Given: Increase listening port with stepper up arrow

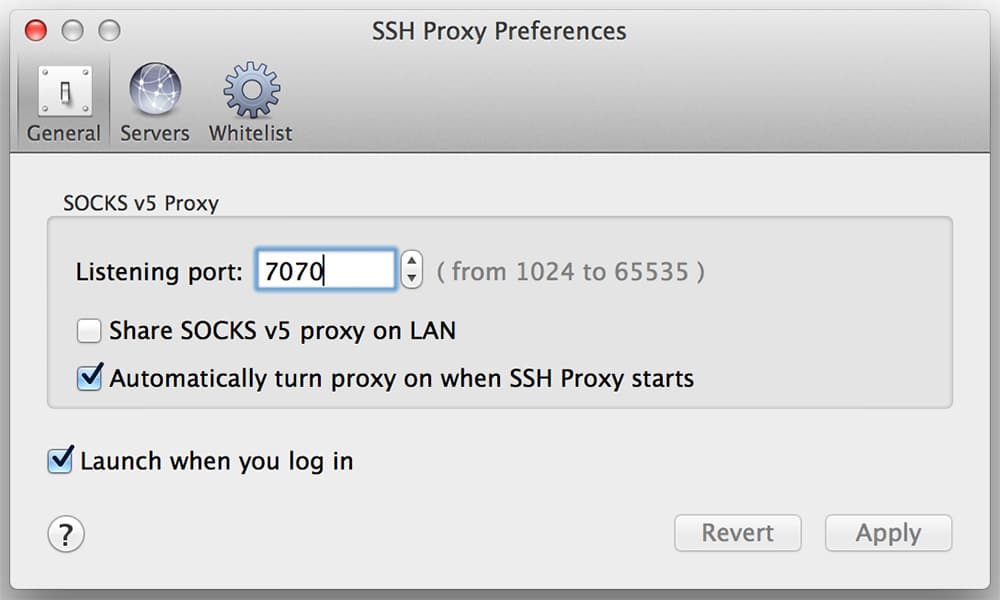Looking at the screenshot, I should (x=412, y=261).
